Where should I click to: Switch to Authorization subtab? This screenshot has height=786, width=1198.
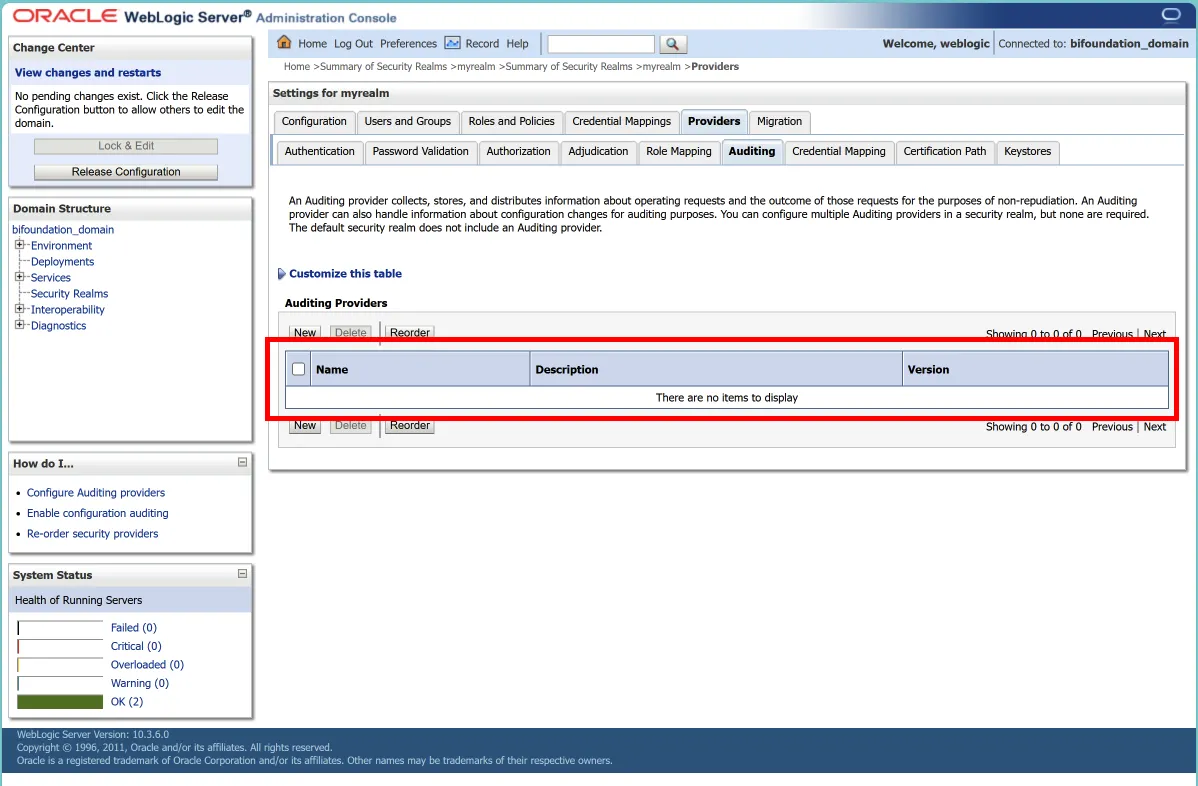click(518, 152)
